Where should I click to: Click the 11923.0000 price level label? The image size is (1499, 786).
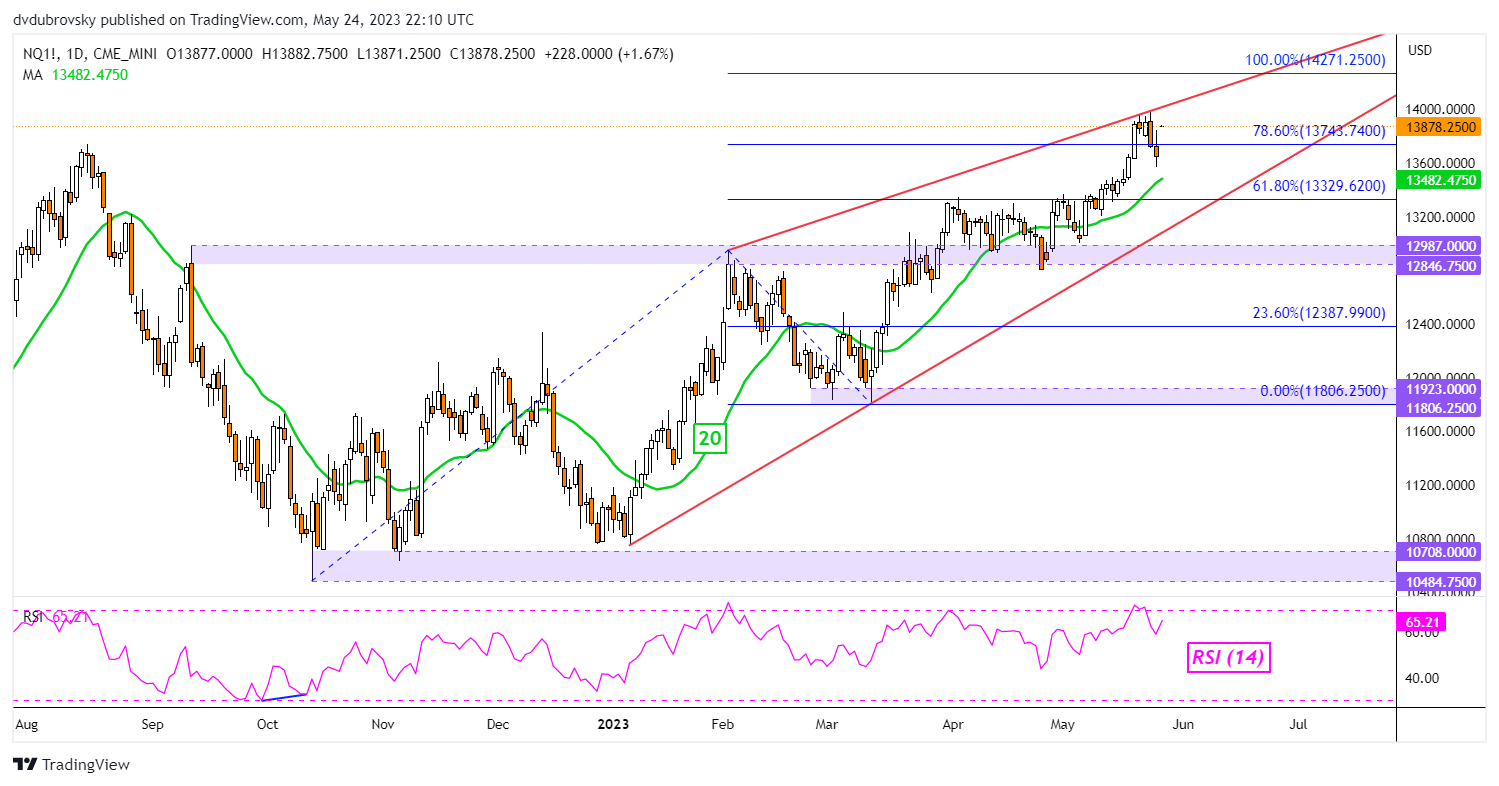click(x=1441, y=389)
